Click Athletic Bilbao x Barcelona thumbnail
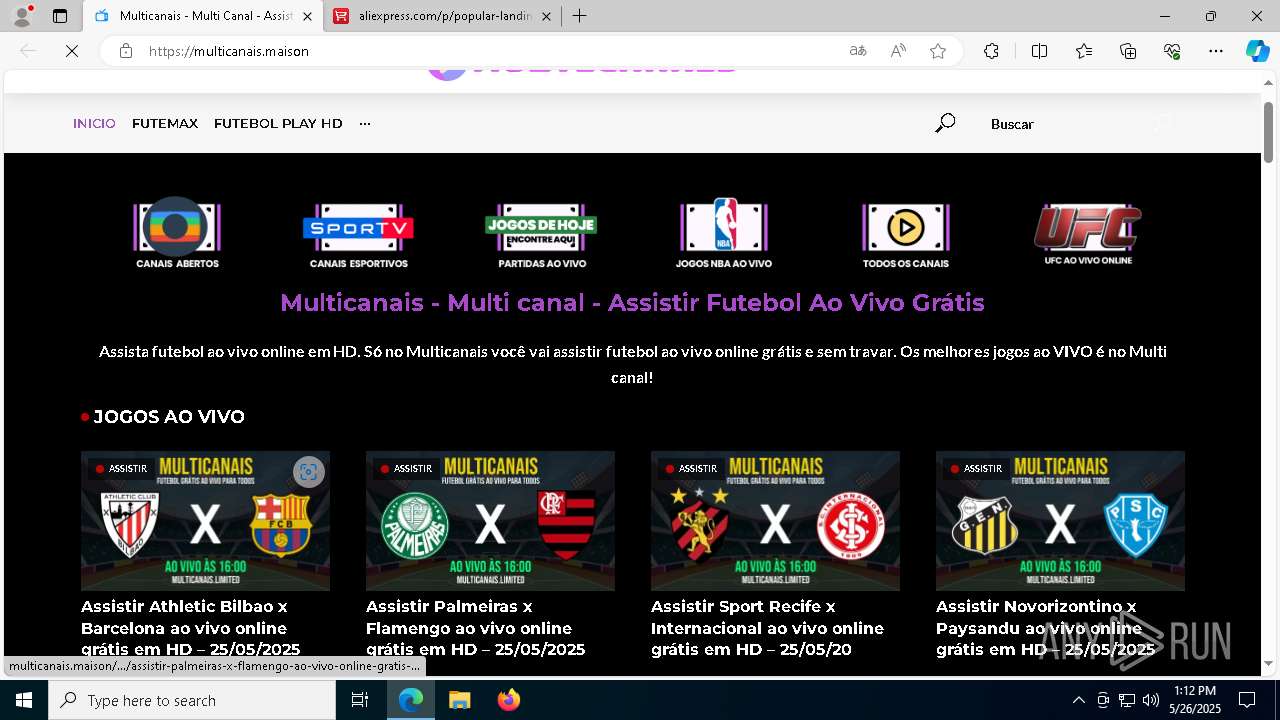Viewport: 1280px width, 720px height. point(205,521)
